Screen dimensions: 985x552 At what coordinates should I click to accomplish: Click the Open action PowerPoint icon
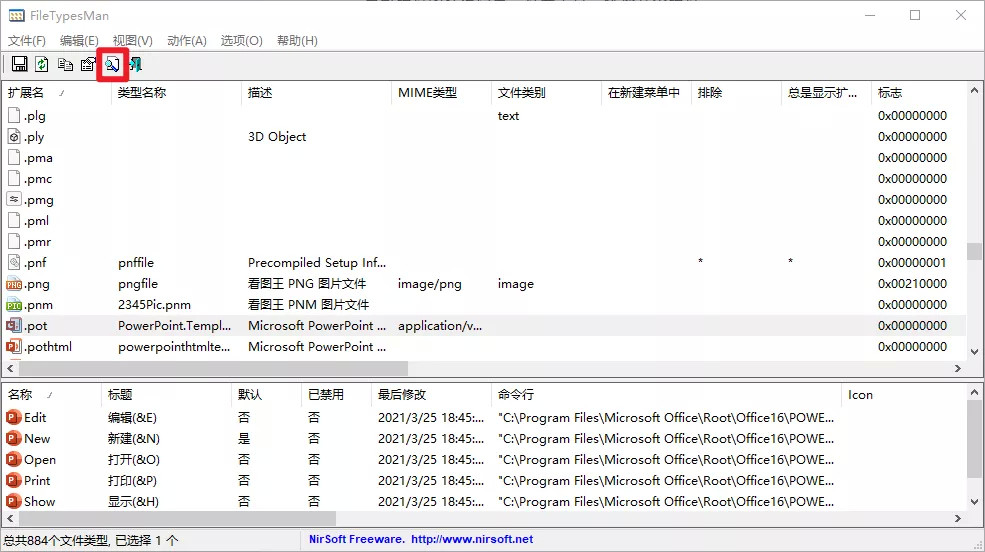(x=13, y=460)
